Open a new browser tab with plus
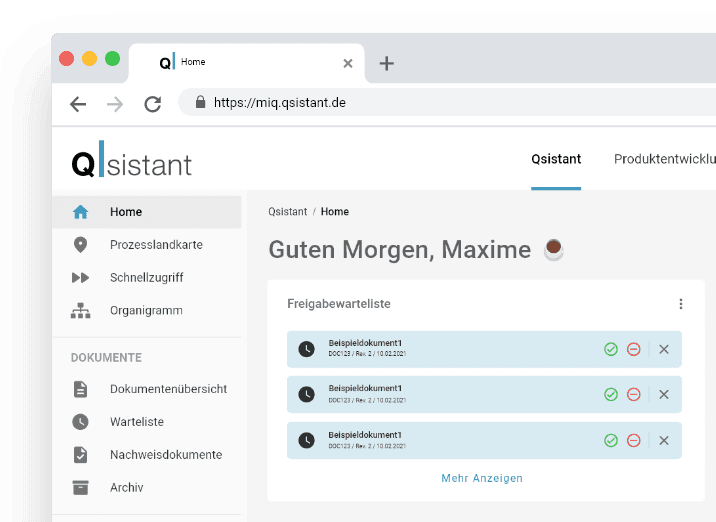This screenshot has height=522, width=716. (x=387, y=63)
